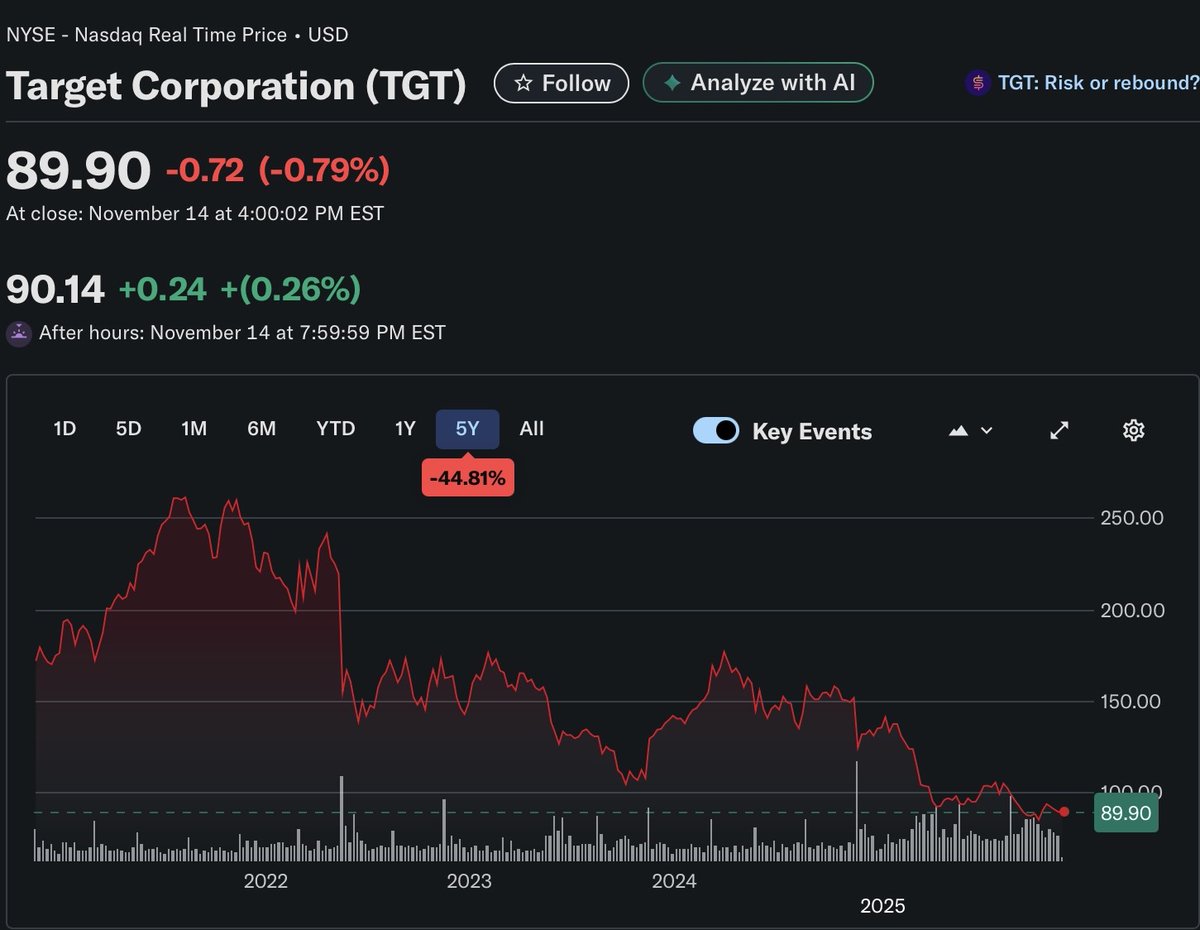
Task: Open the TGT: Risk or rebound? link
Action: coord(1097,83)
